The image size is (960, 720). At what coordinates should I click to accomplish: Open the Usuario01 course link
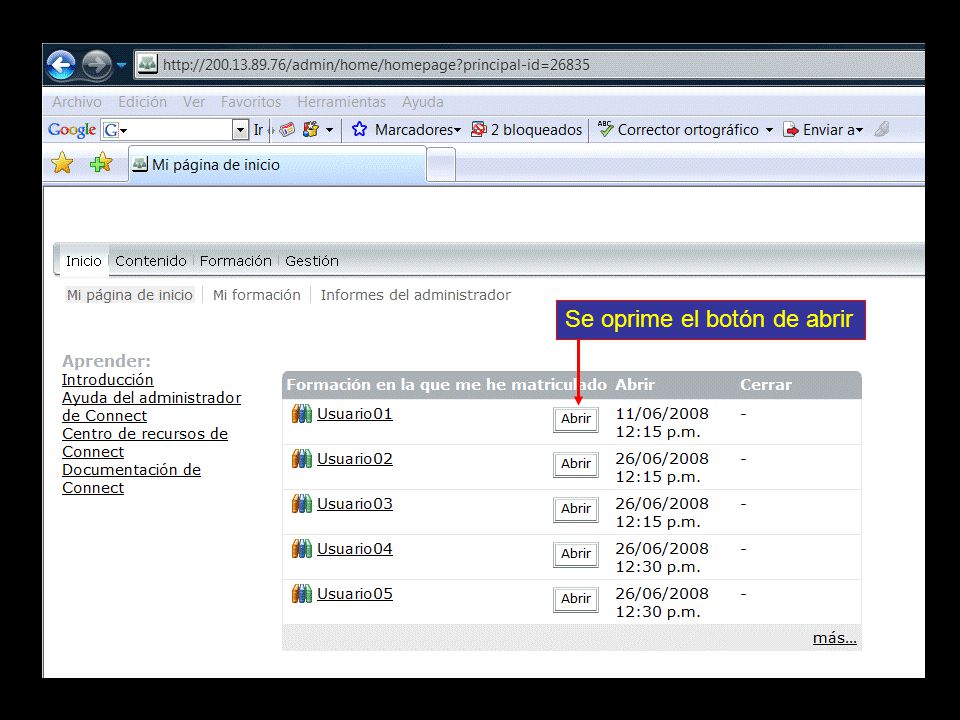354,414
